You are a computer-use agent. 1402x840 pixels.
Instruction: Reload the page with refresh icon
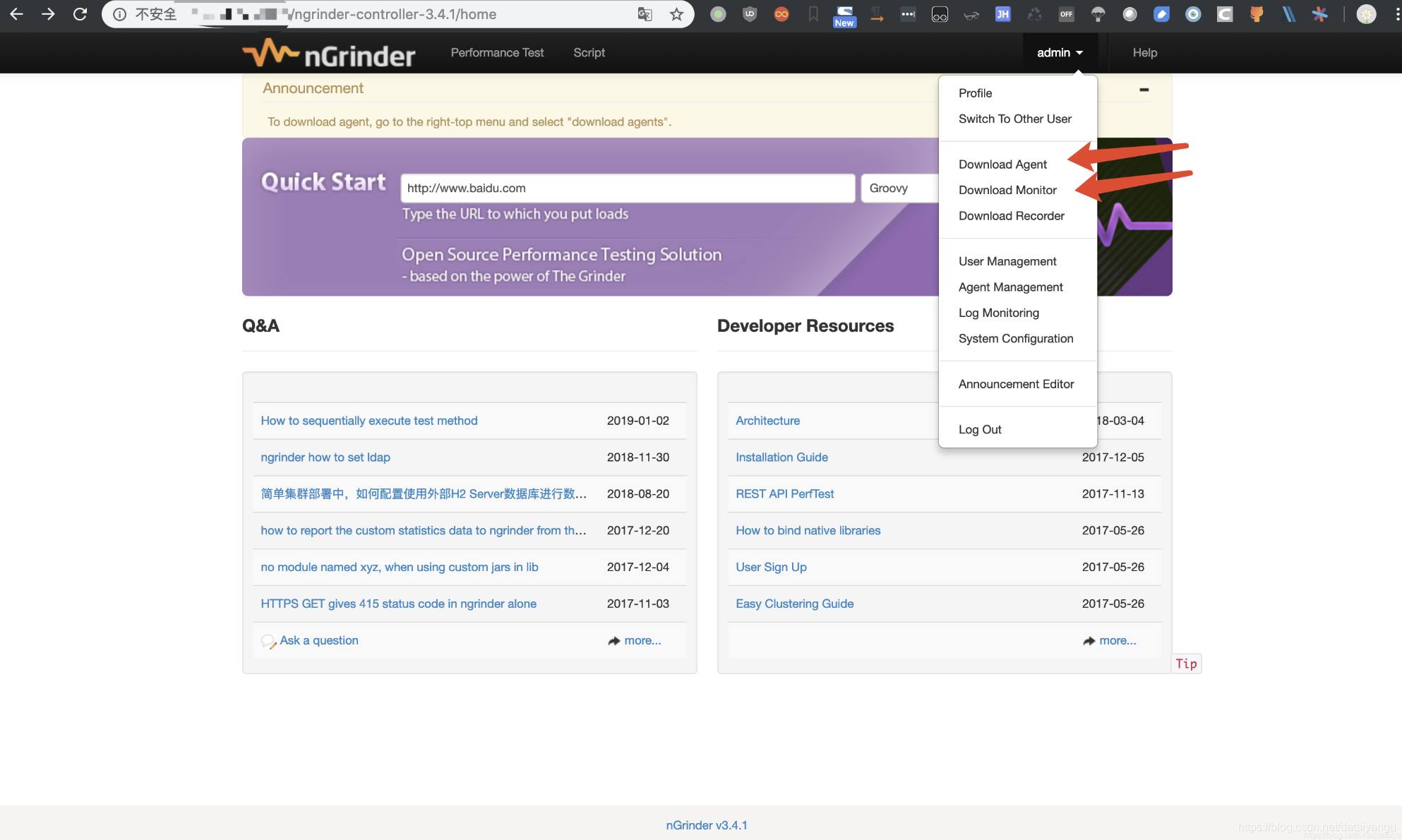(80, 14)
